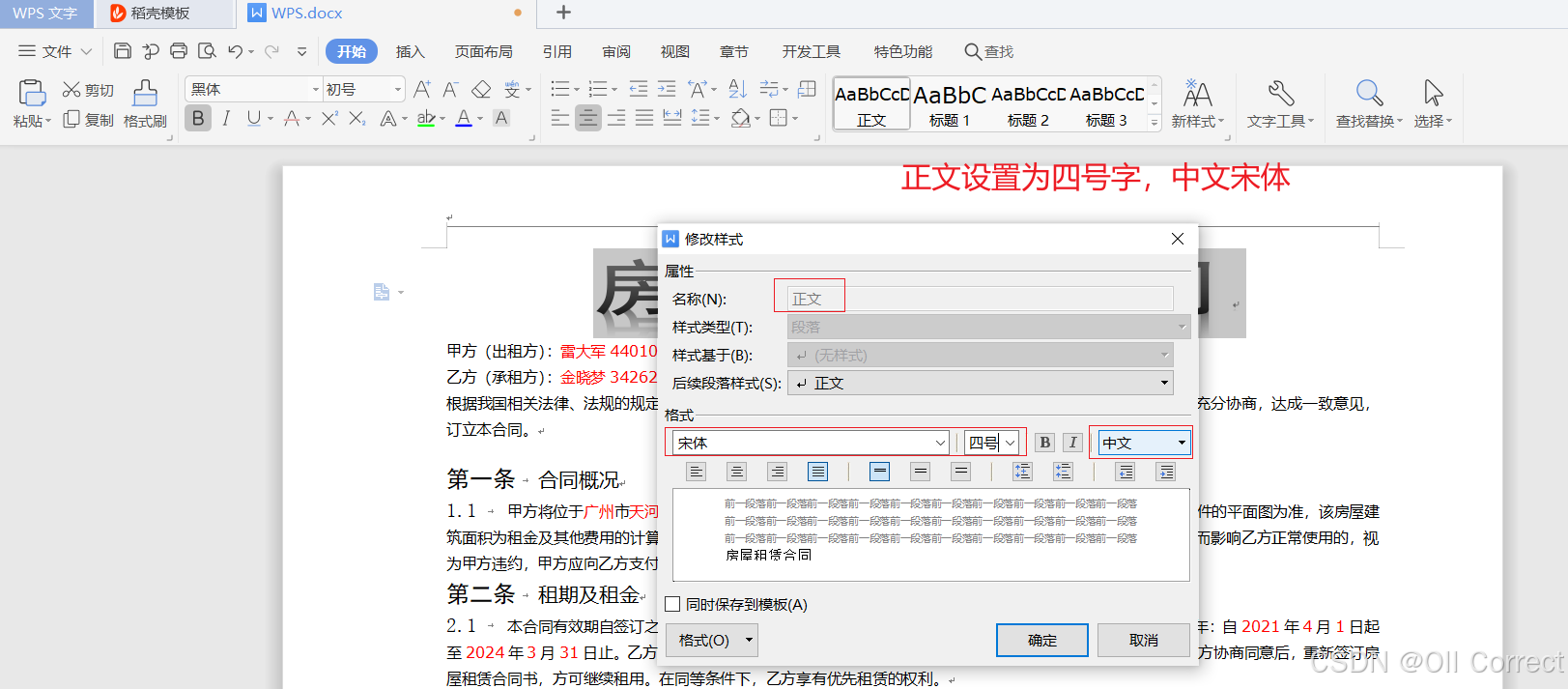Click the new tab plus button
The width and height of the screenshot is (1568, 689).
(564, 13)
